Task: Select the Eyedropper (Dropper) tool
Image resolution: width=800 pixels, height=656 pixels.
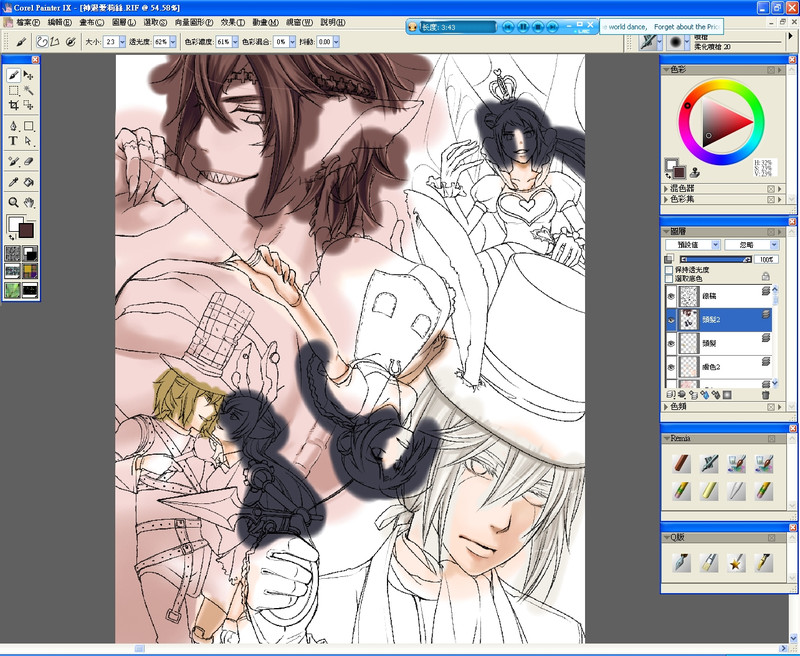Action: coord(14,182)
